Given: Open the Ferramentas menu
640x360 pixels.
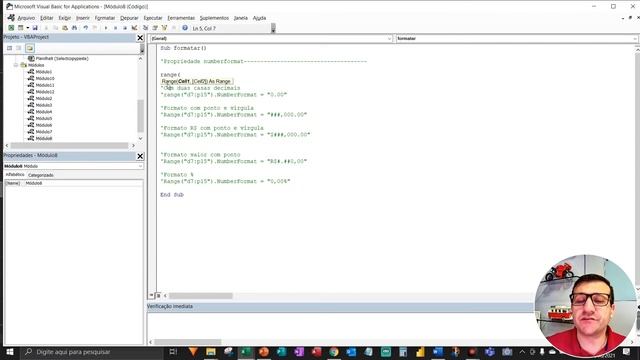Looking at the screenshot, I should click(x=181, y=18).
